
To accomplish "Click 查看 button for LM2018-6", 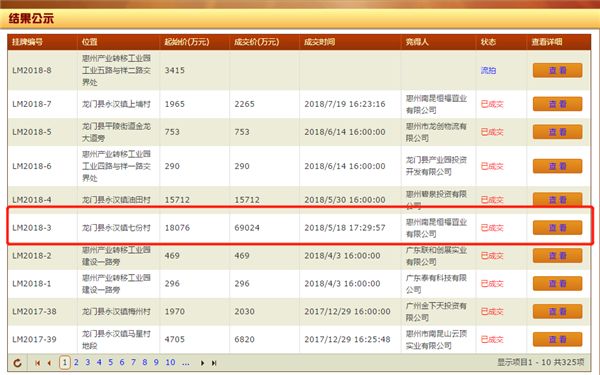I will point(558,166).
